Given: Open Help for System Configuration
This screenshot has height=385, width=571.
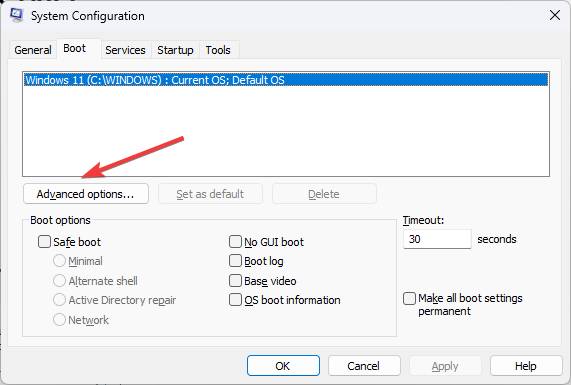Looking at the screenshot, I should 526,366.
